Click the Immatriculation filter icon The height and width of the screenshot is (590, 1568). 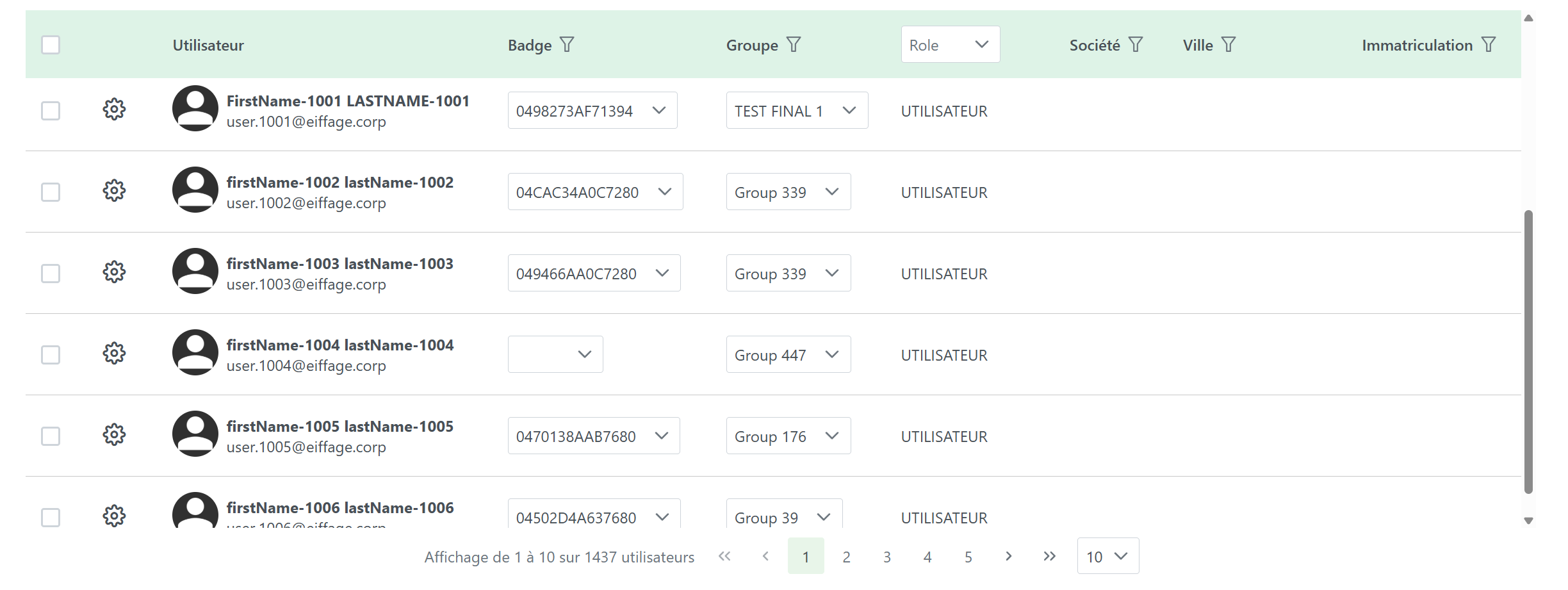tap(1489, 45)
